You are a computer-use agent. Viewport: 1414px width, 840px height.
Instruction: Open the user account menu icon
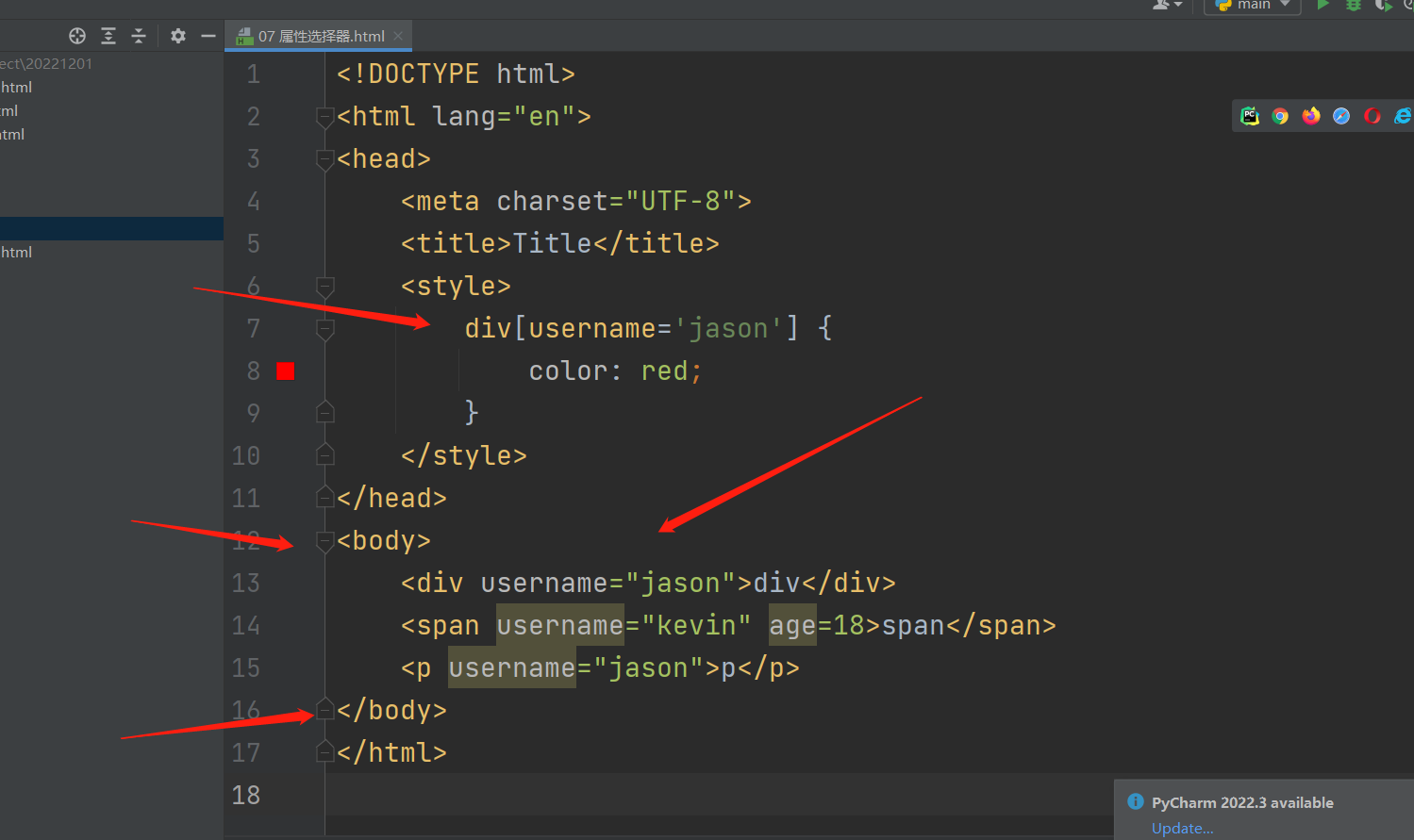point(1167,5)
